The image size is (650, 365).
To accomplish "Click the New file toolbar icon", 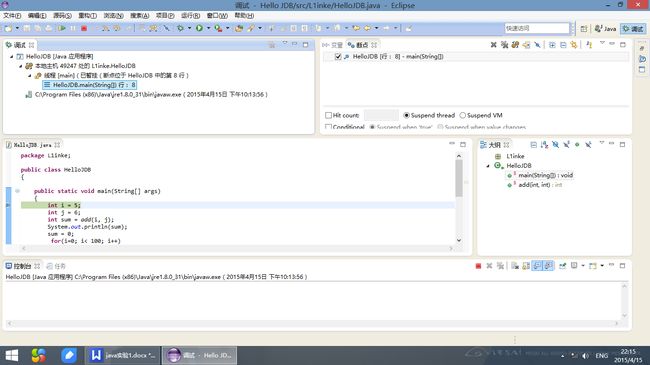I will 8,28.
